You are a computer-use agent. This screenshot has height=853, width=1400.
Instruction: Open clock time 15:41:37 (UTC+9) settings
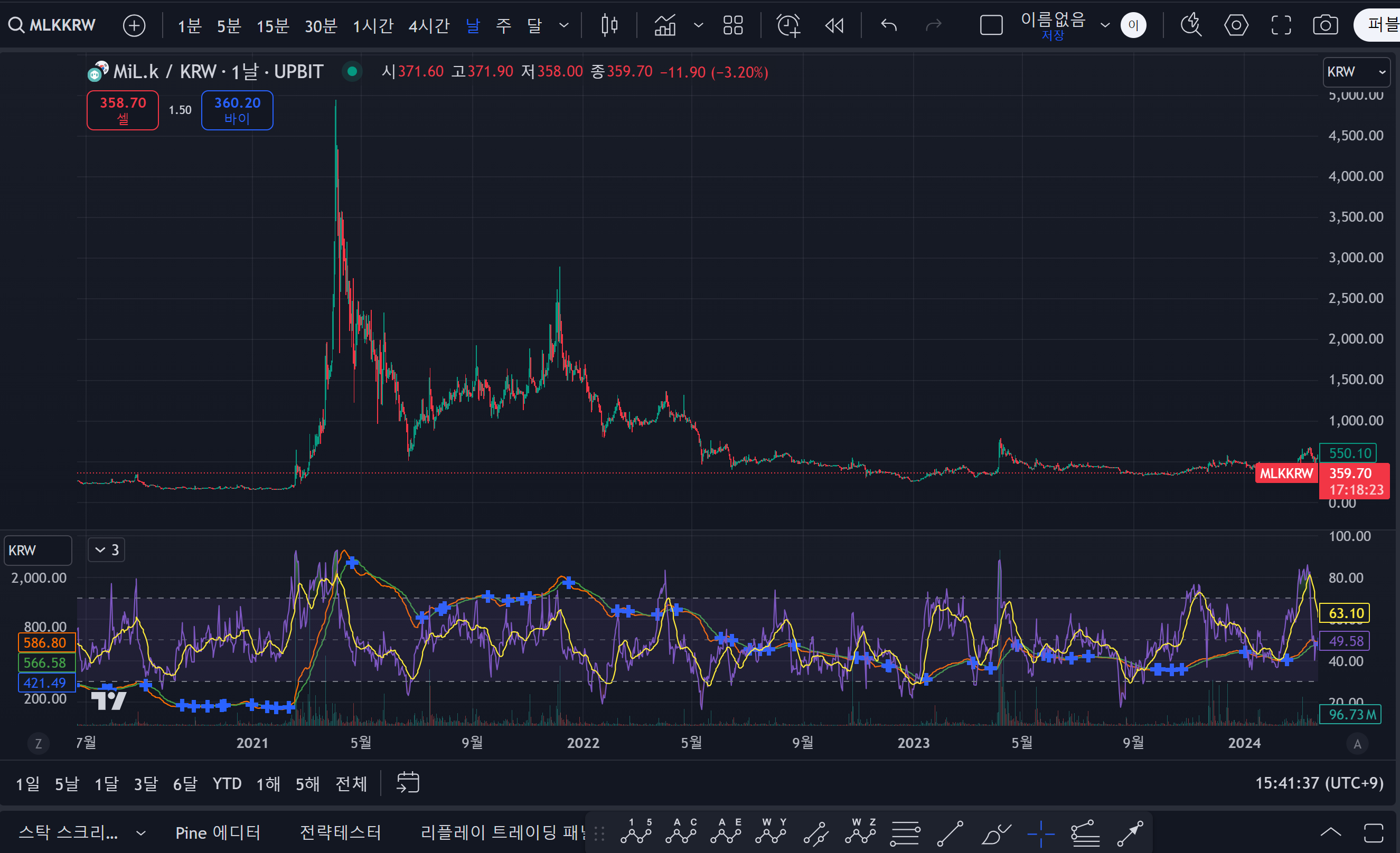[x=1319, y=783]
